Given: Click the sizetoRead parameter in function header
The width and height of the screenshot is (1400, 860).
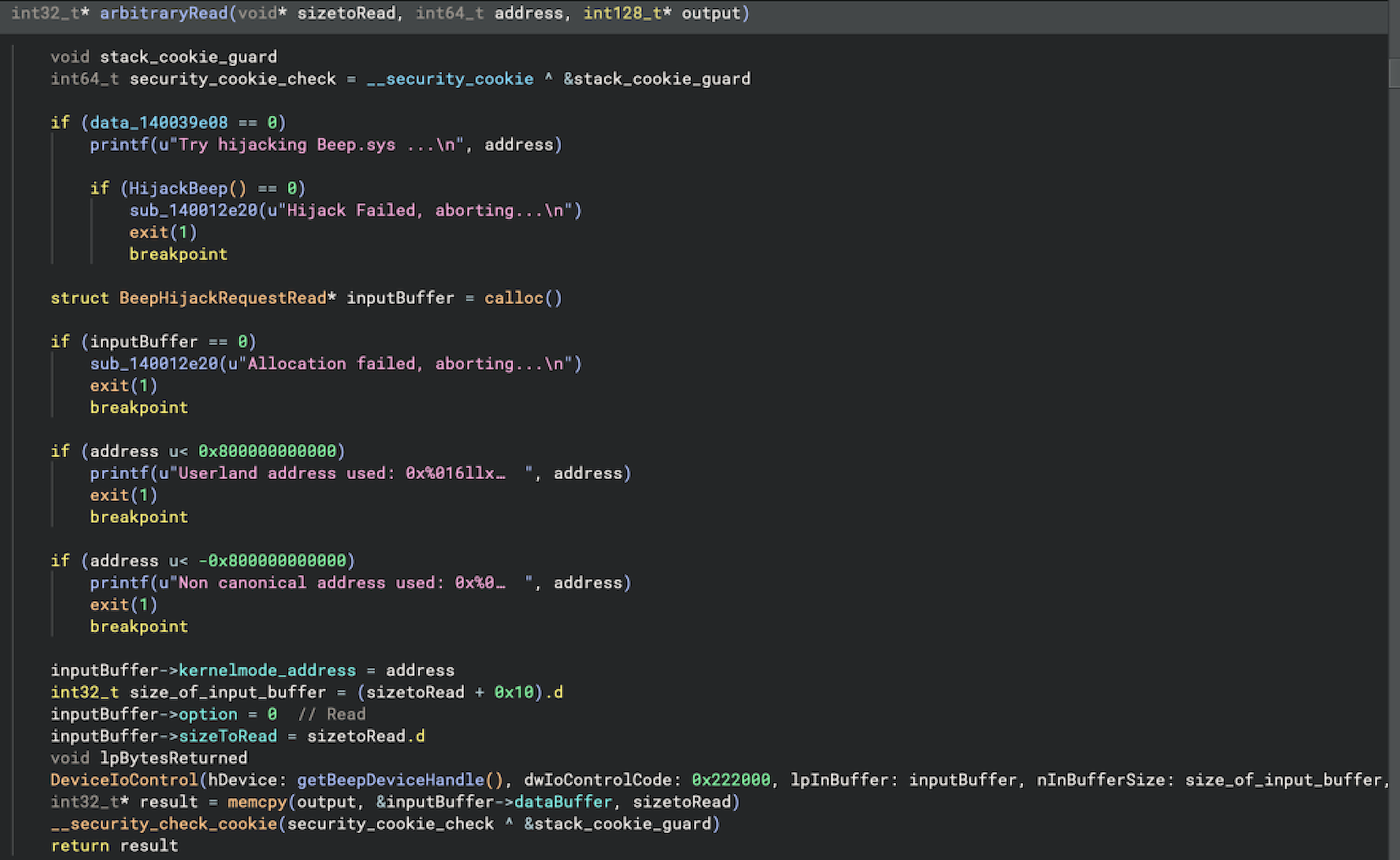Looking at the screenshot, I should [x=346, y=13].
